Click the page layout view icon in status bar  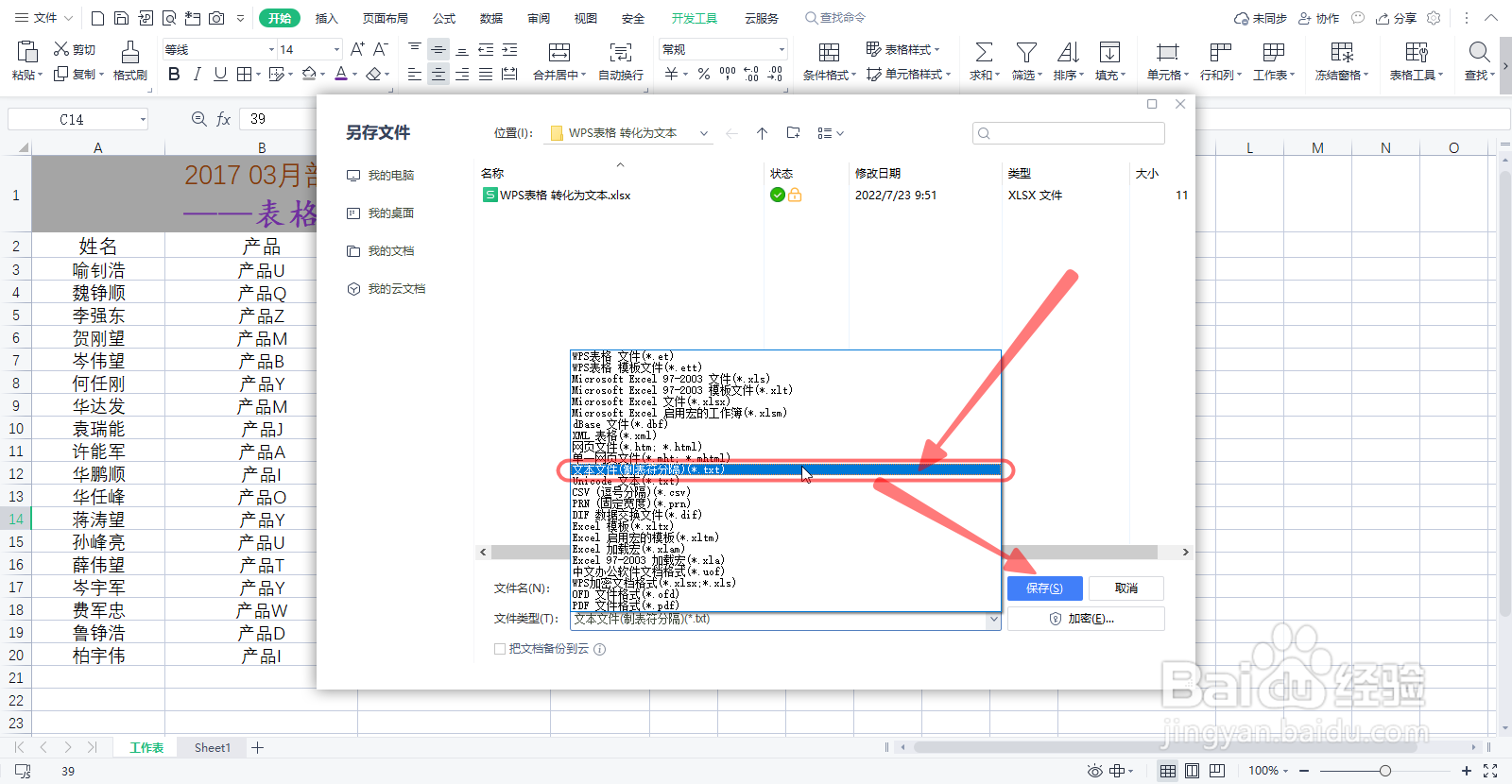(1193, 771)
